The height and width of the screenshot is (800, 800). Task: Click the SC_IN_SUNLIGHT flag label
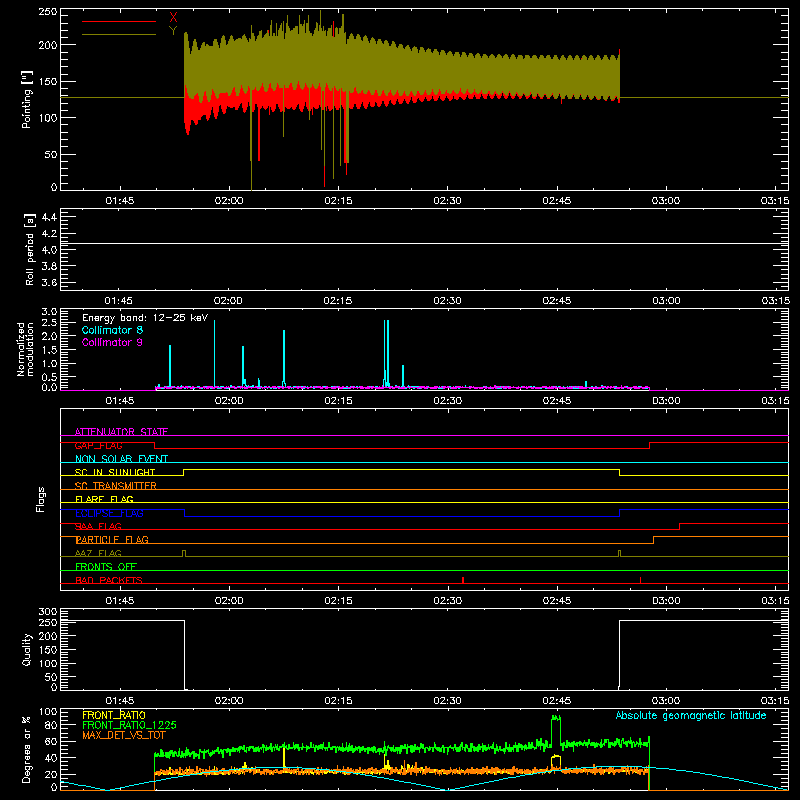(115, 472)
